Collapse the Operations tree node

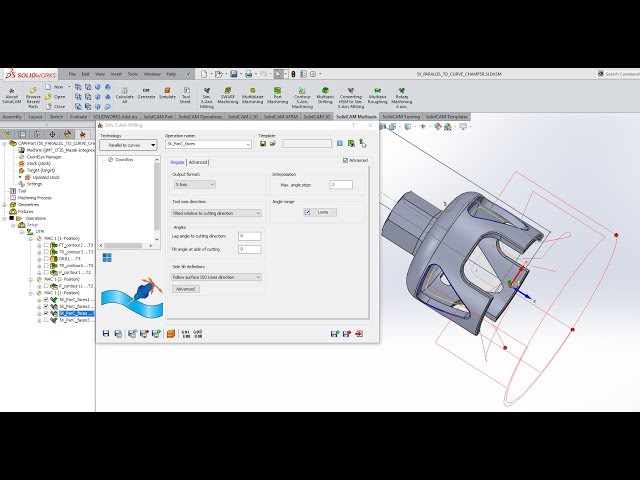coord(5,218)
